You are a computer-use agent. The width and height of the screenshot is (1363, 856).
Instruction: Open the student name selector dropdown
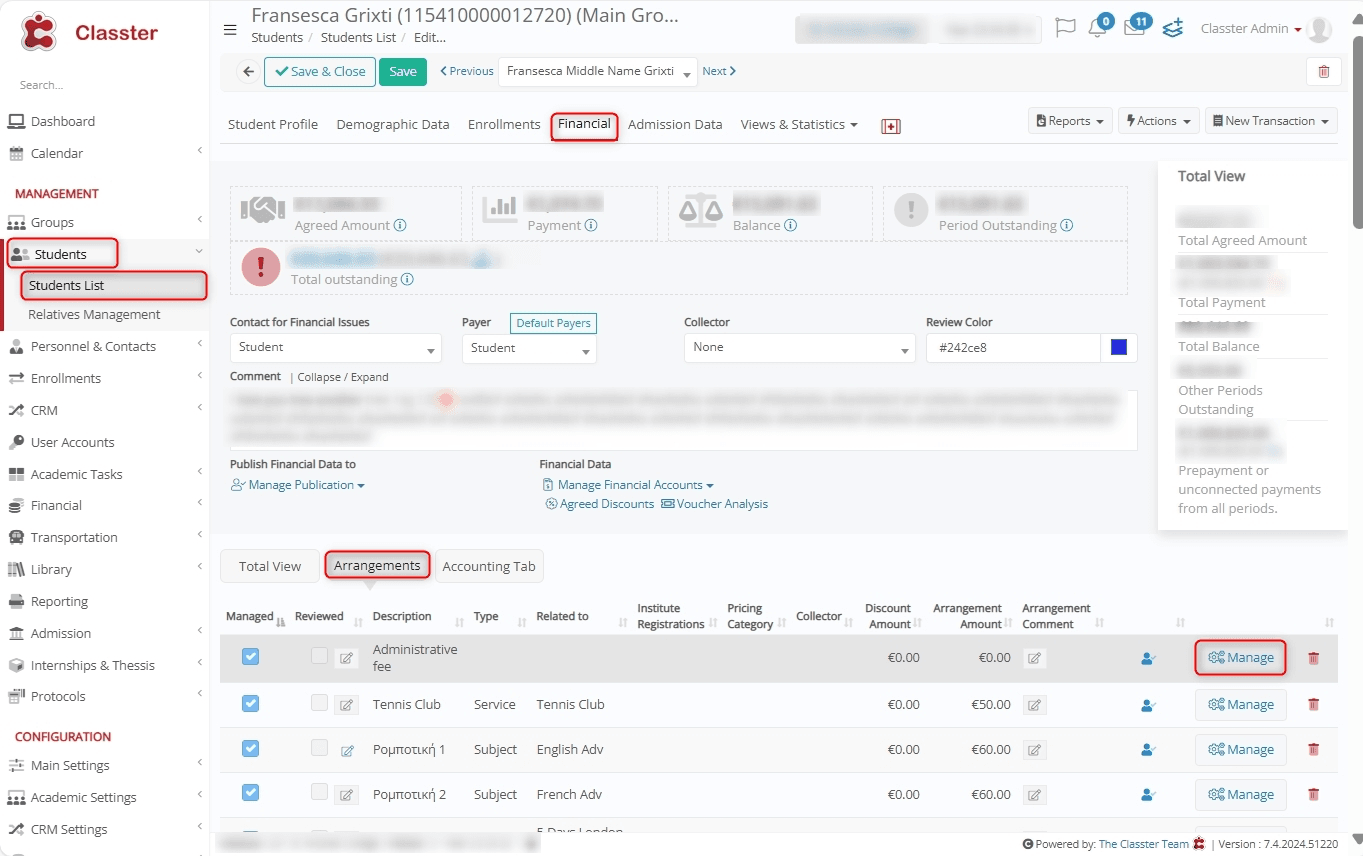click(597, 72)
